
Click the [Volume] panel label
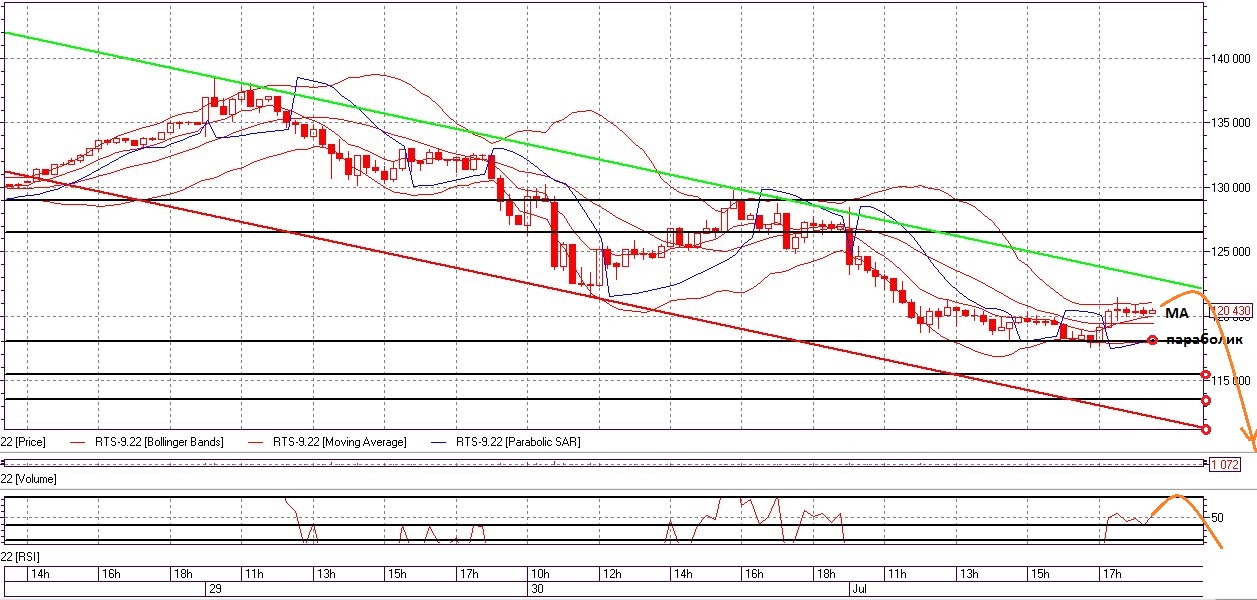(29, 479)
